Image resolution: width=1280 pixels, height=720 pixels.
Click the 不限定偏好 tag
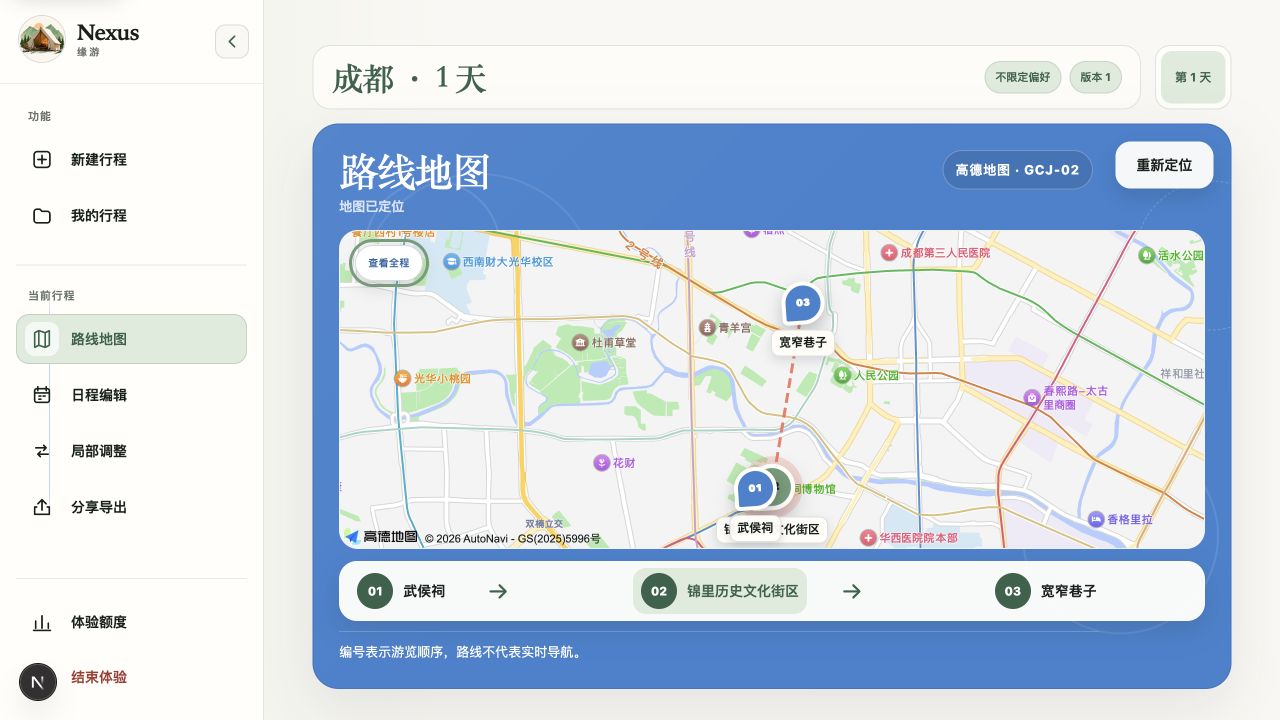(1022, 77)
